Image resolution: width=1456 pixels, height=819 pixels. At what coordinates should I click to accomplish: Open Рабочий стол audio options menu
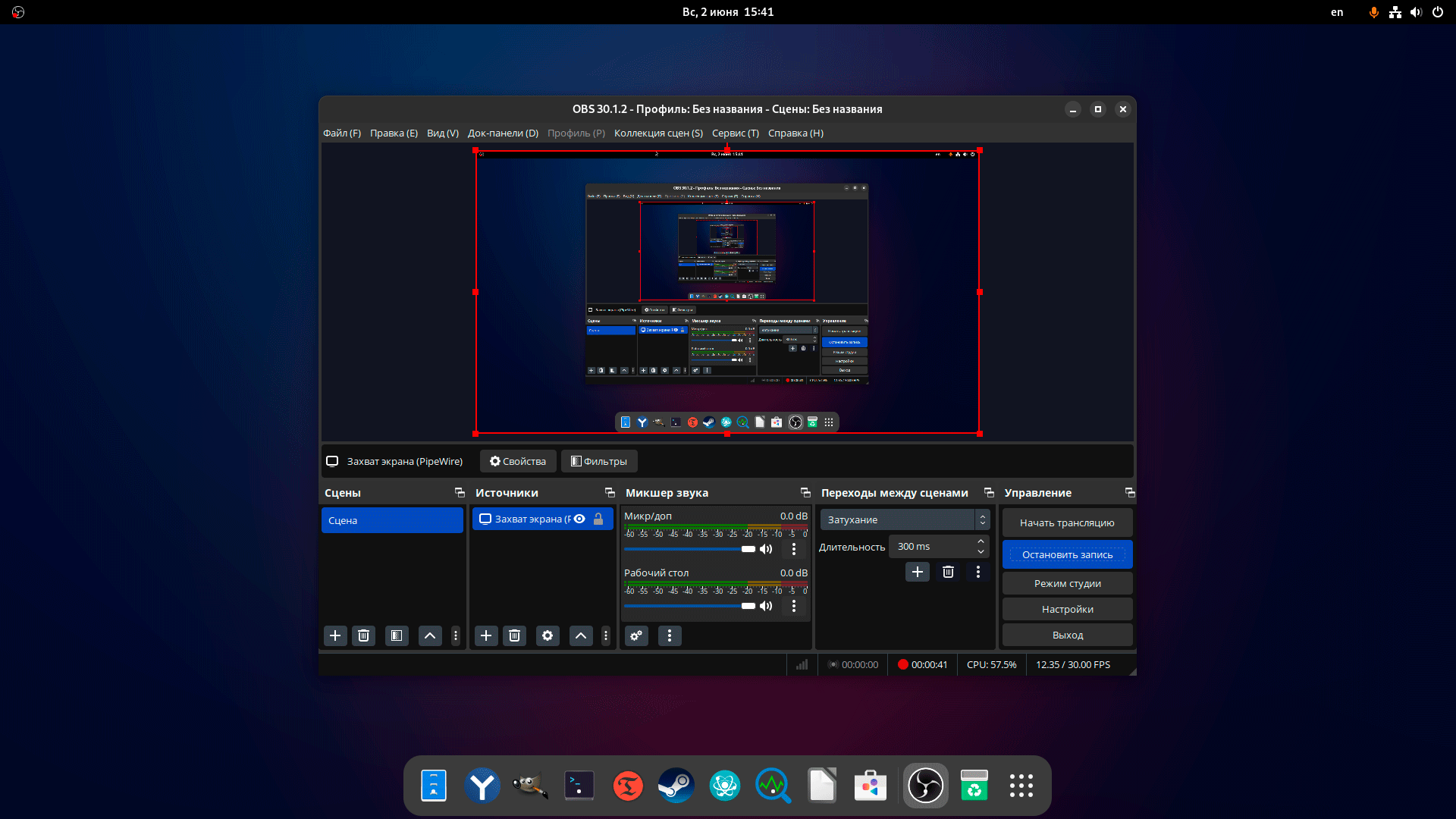[794, 606]
